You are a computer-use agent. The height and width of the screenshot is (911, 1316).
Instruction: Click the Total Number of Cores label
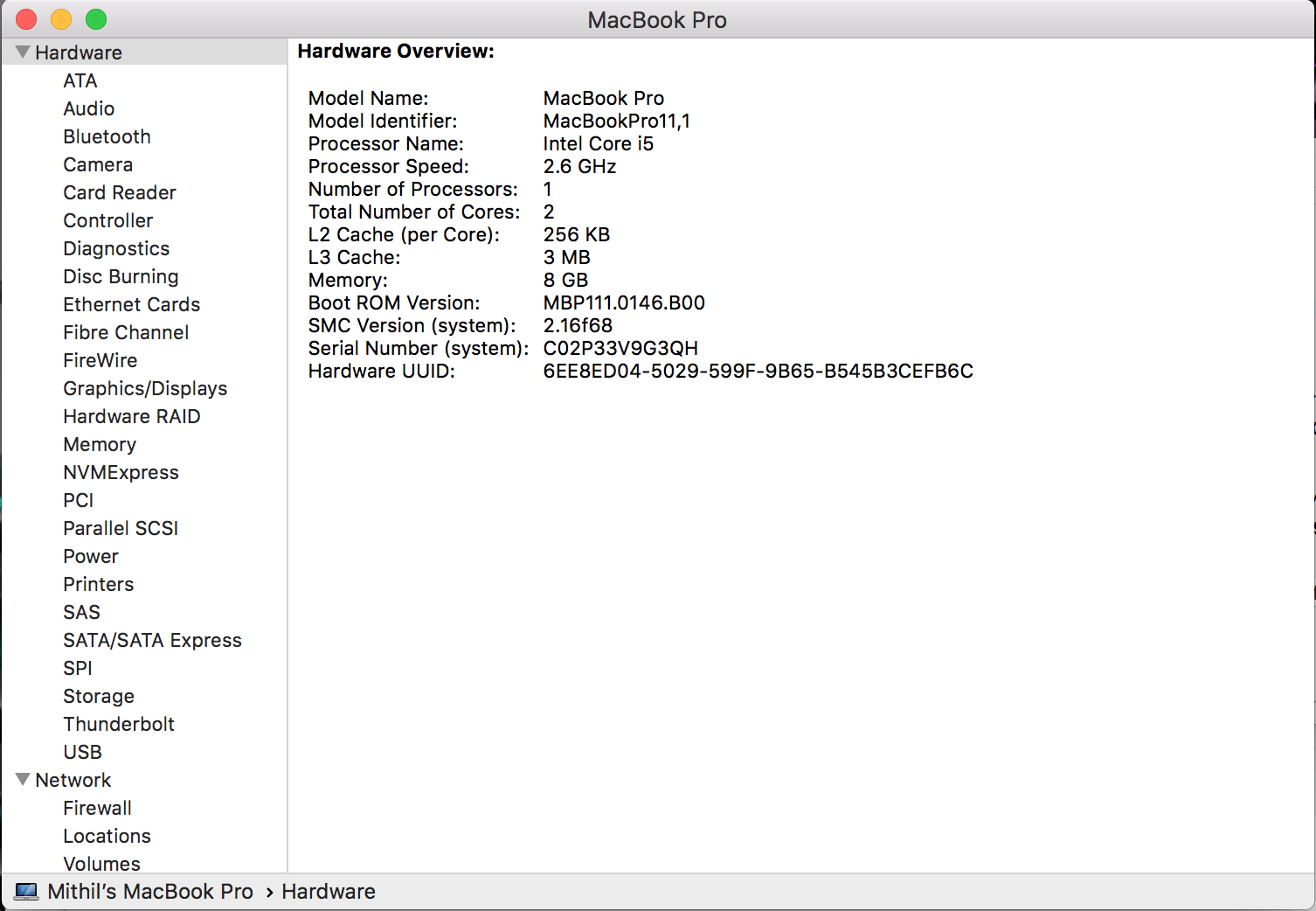tap(414, 212)
